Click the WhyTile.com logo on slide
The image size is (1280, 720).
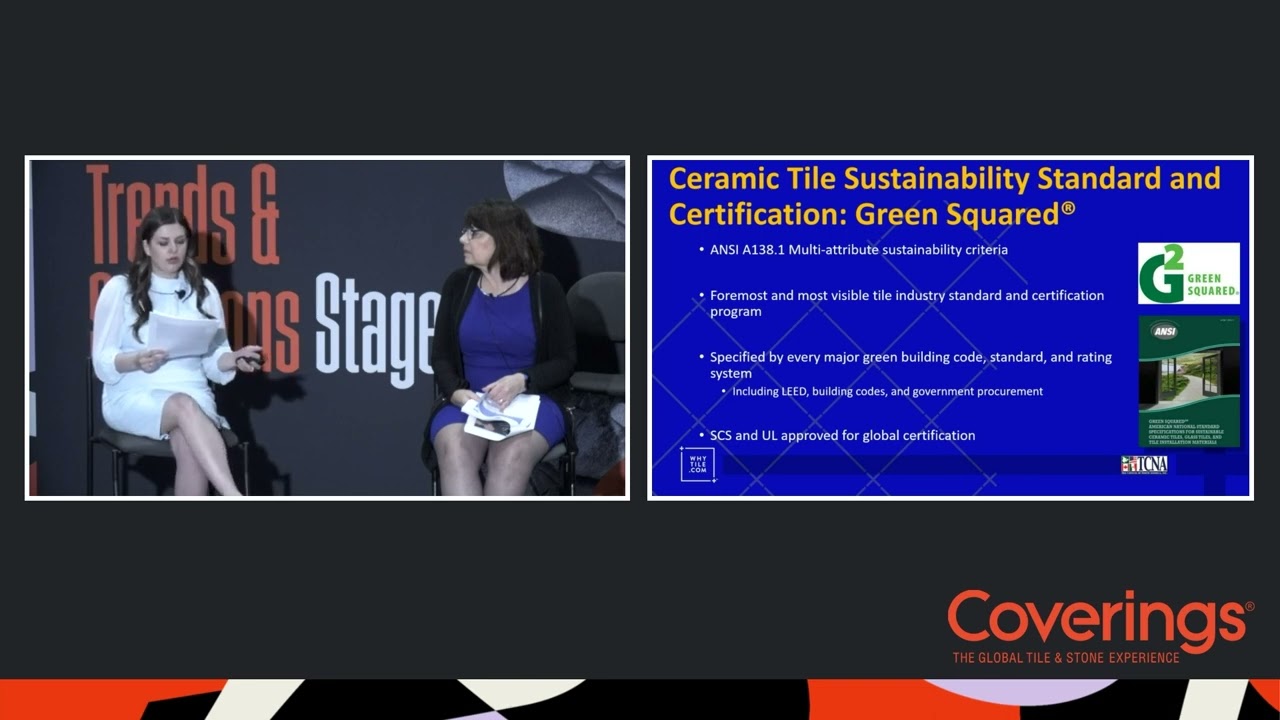697,465
